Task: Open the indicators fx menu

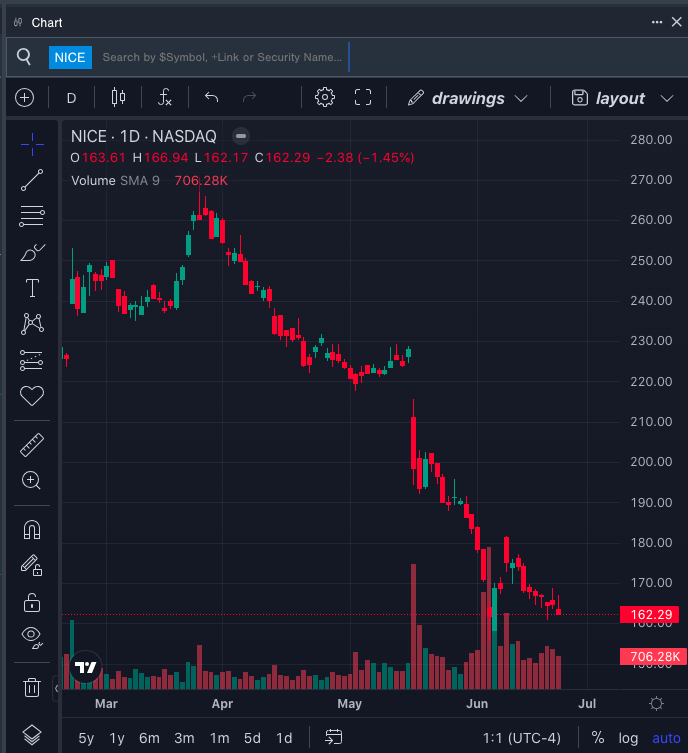Action: (165, 97)
